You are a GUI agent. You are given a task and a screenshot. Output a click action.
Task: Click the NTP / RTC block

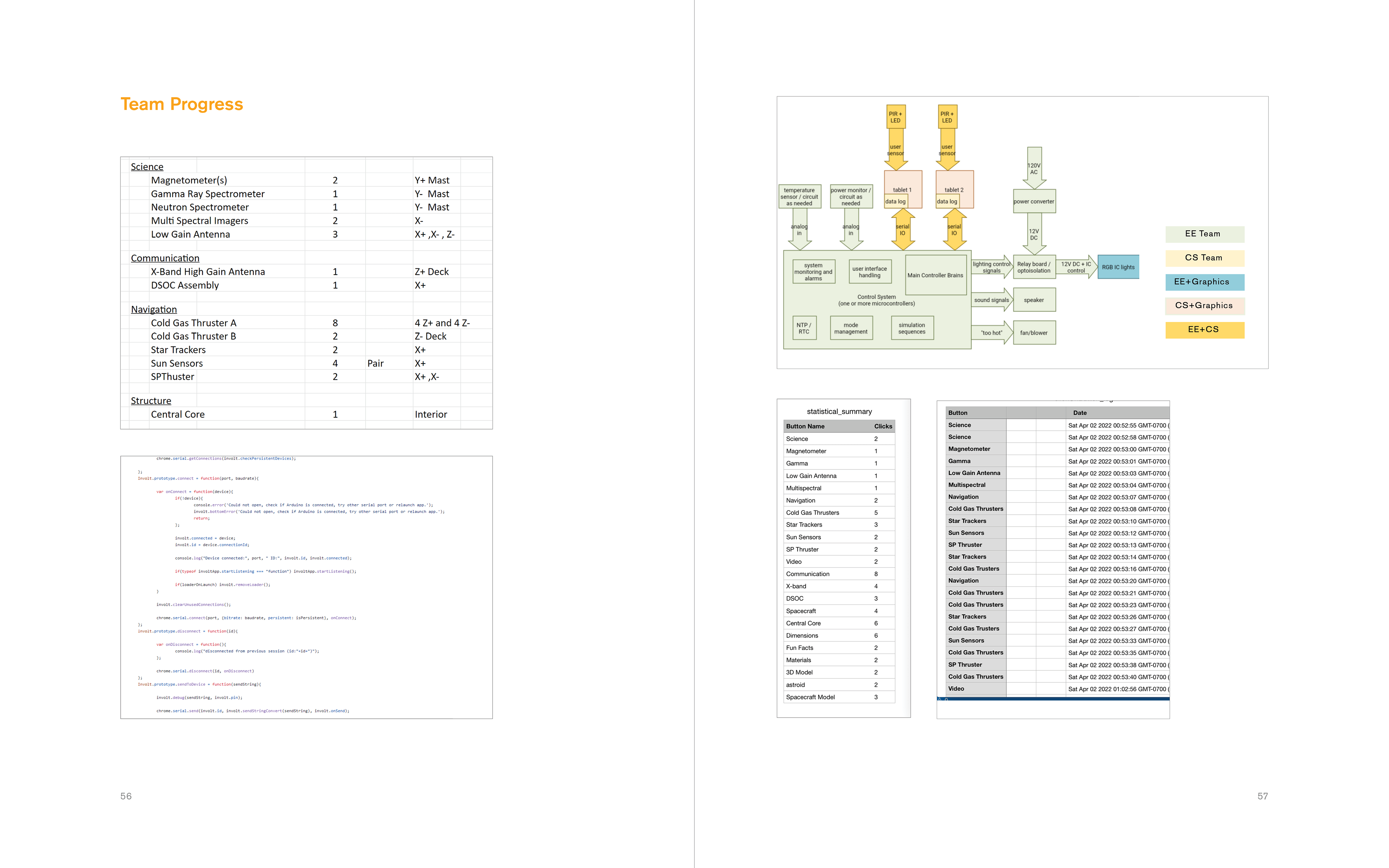(x=803, y=328)
